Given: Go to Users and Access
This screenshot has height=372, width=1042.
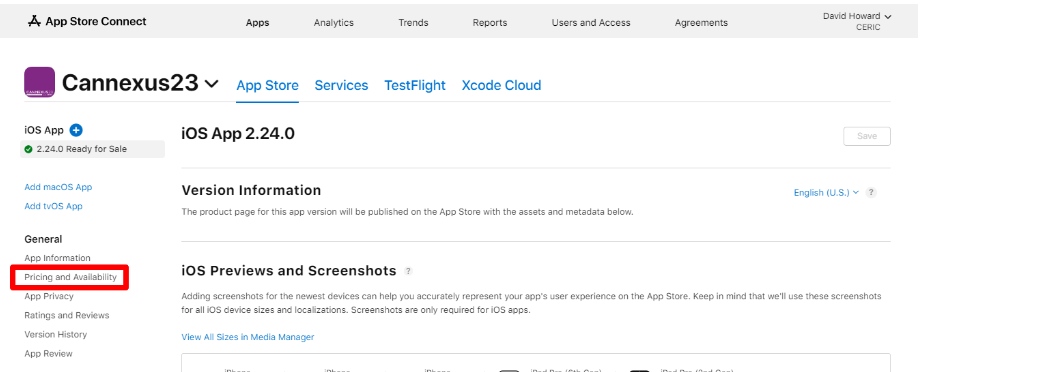Looking at the screenshot, I should click(591, 23).
